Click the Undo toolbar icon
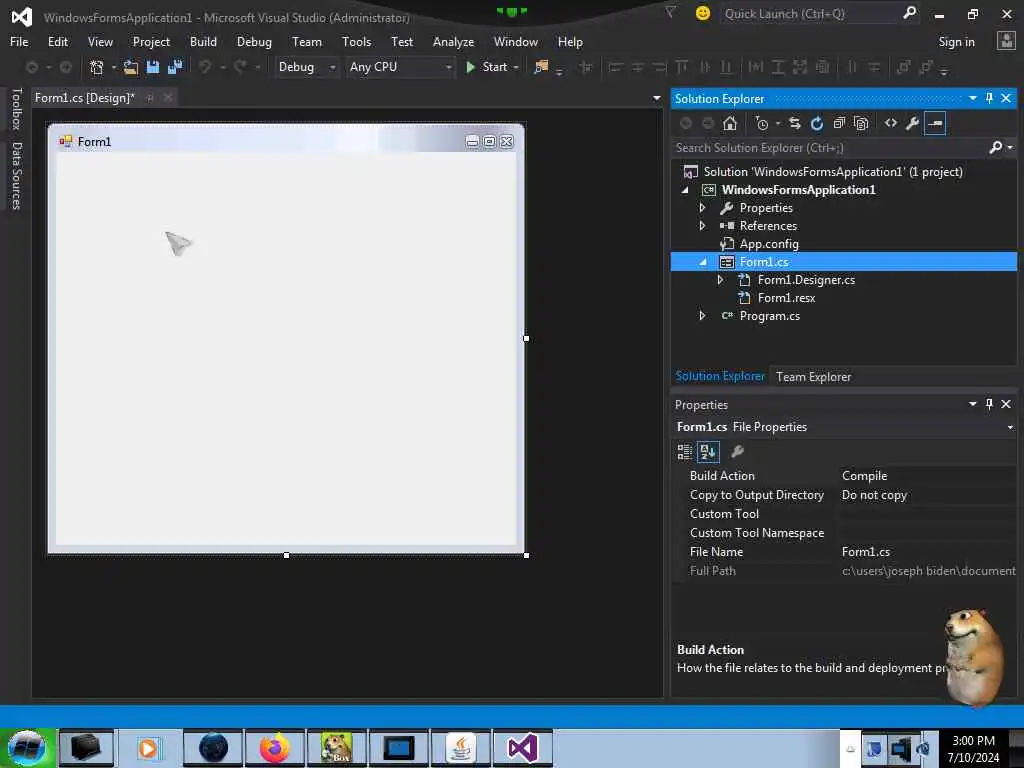This screenshot has width=1024, height=768. (205, 67)
